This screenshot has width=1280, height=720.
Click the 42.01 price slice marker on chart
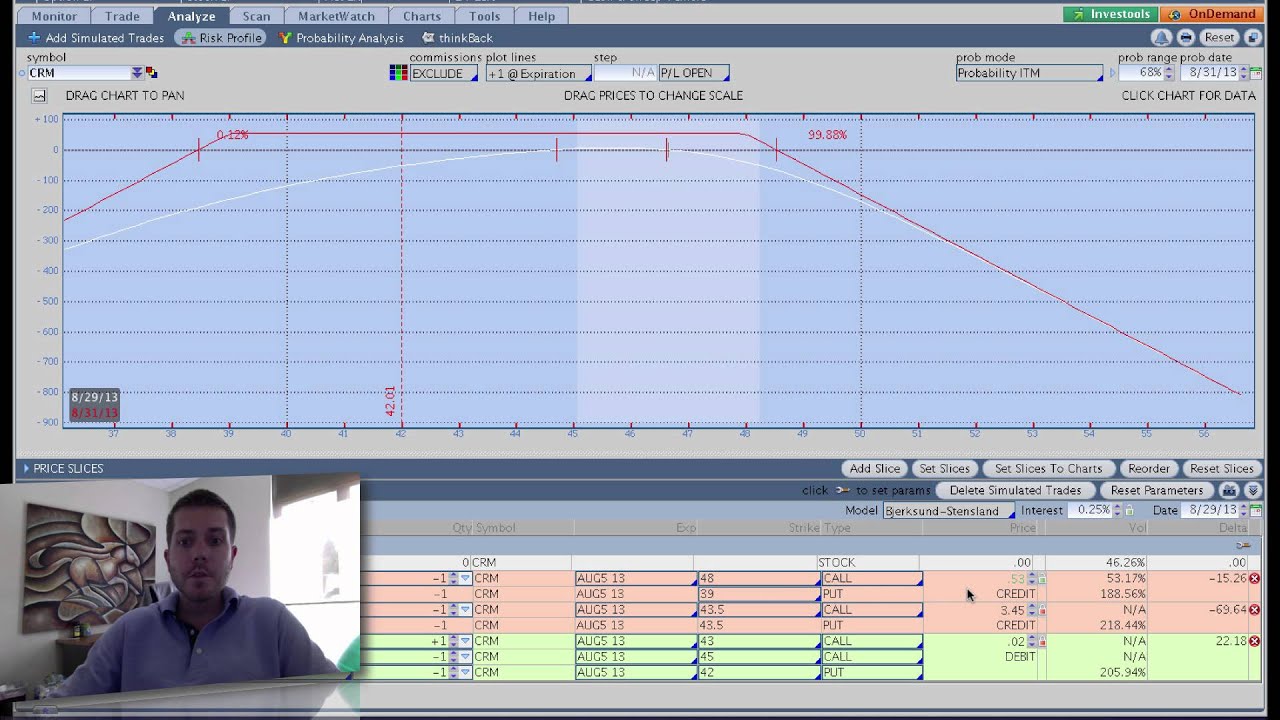click(x=390, y=401)
